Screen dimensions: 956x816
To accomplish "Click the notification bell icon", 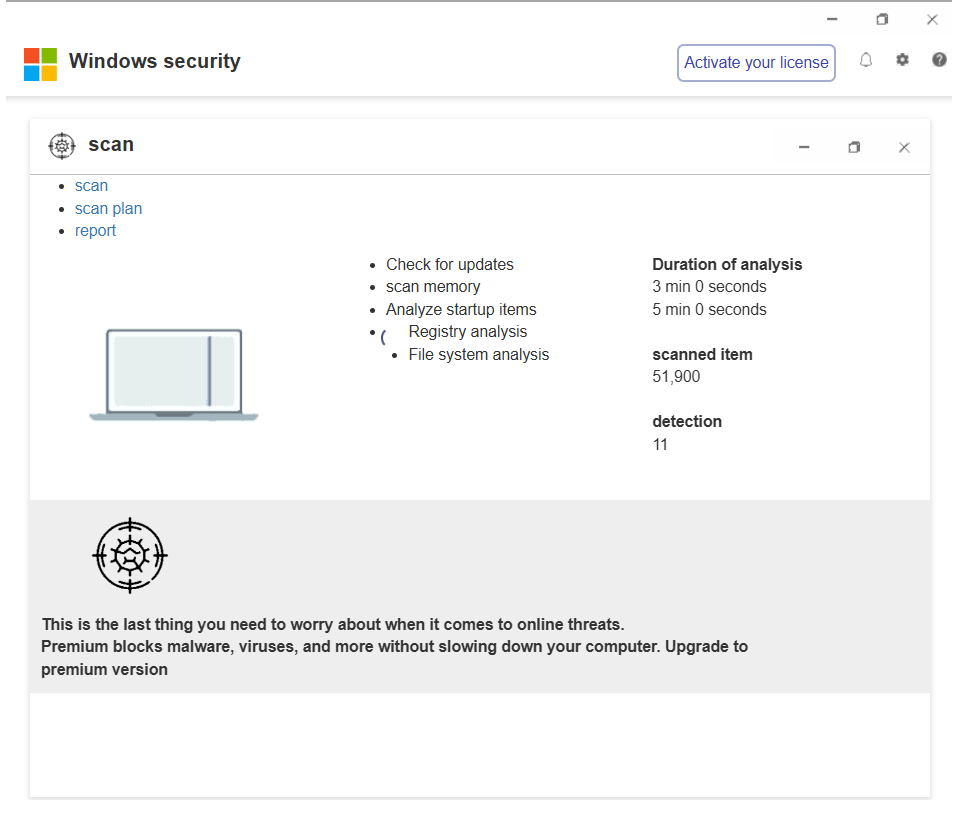I will pos(866,60).
